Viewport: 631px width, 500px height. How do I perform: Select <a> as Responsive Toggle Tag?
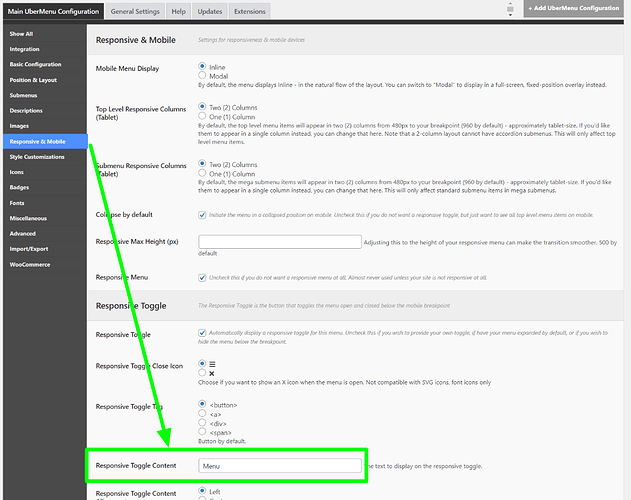point(202,413)
